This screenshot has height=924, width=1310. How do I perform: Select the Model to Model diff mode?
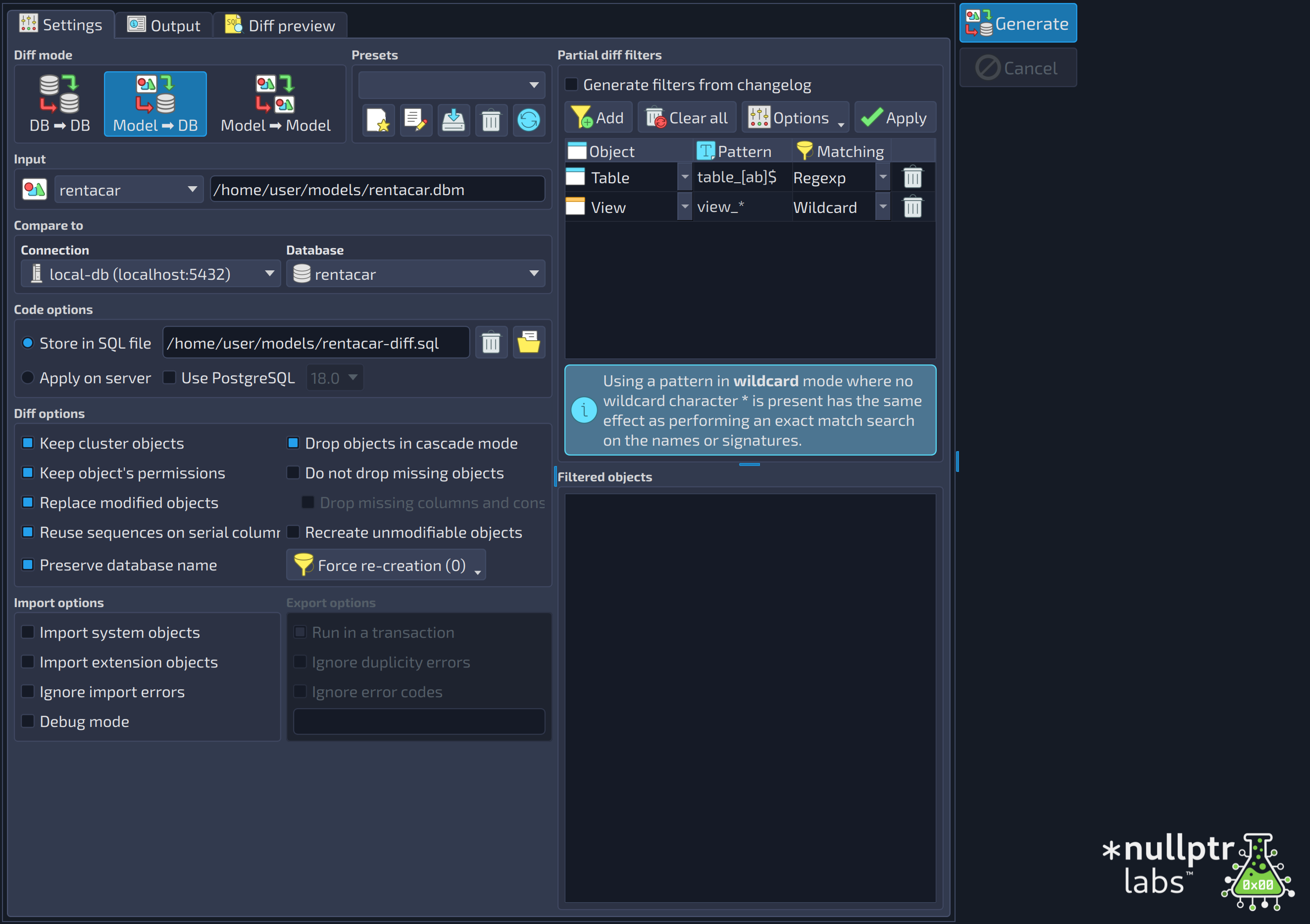pyautogui.click(x=276, y=103)
